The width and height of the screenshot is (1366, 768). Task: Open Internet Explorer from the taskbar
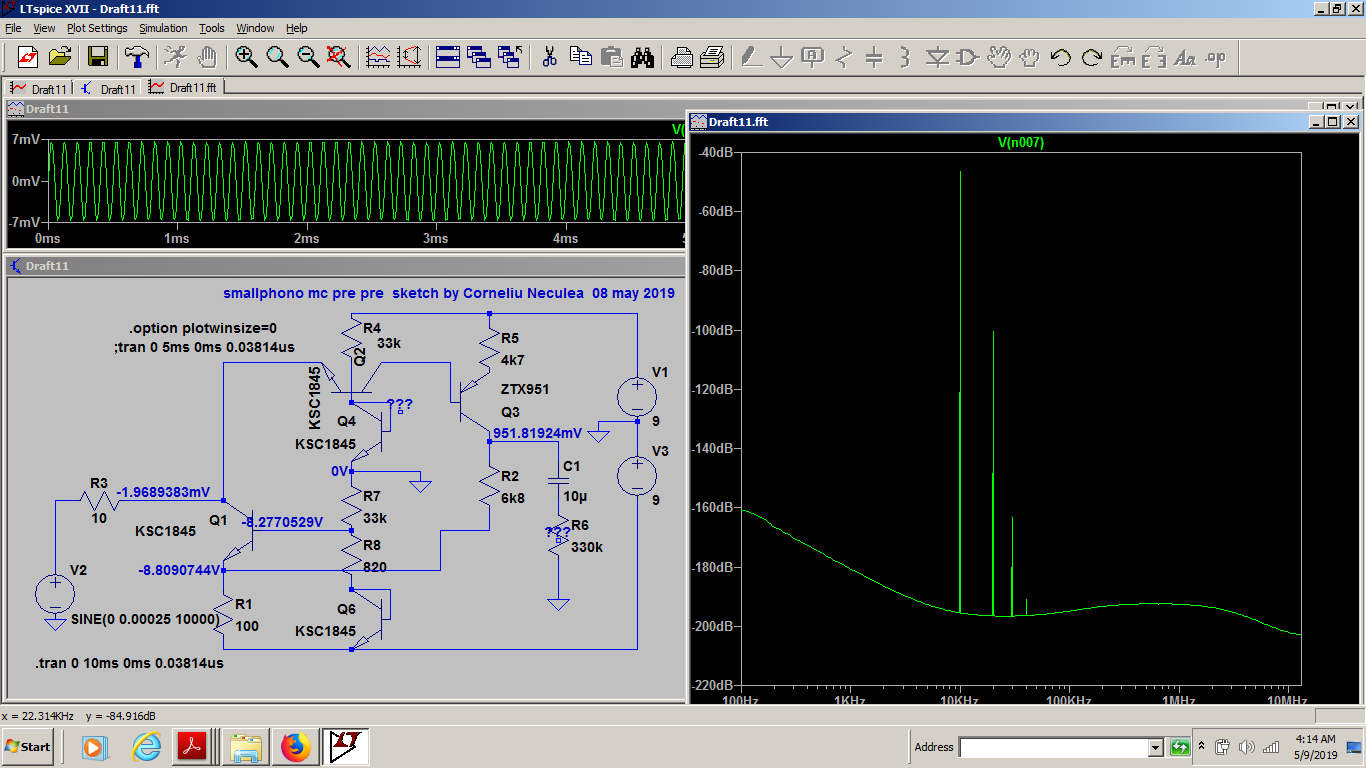(x=146, y=746)
